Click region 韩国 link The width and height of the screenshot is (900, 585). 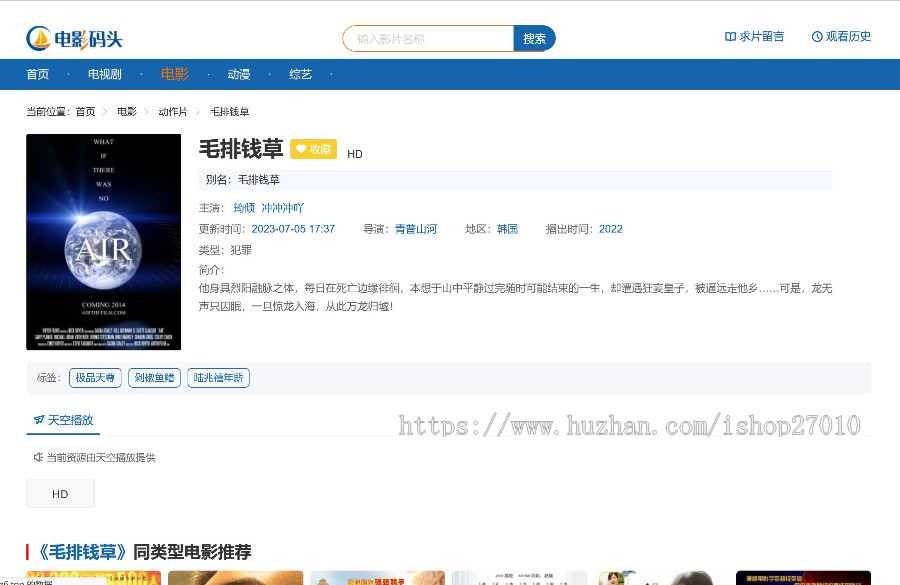507,229
